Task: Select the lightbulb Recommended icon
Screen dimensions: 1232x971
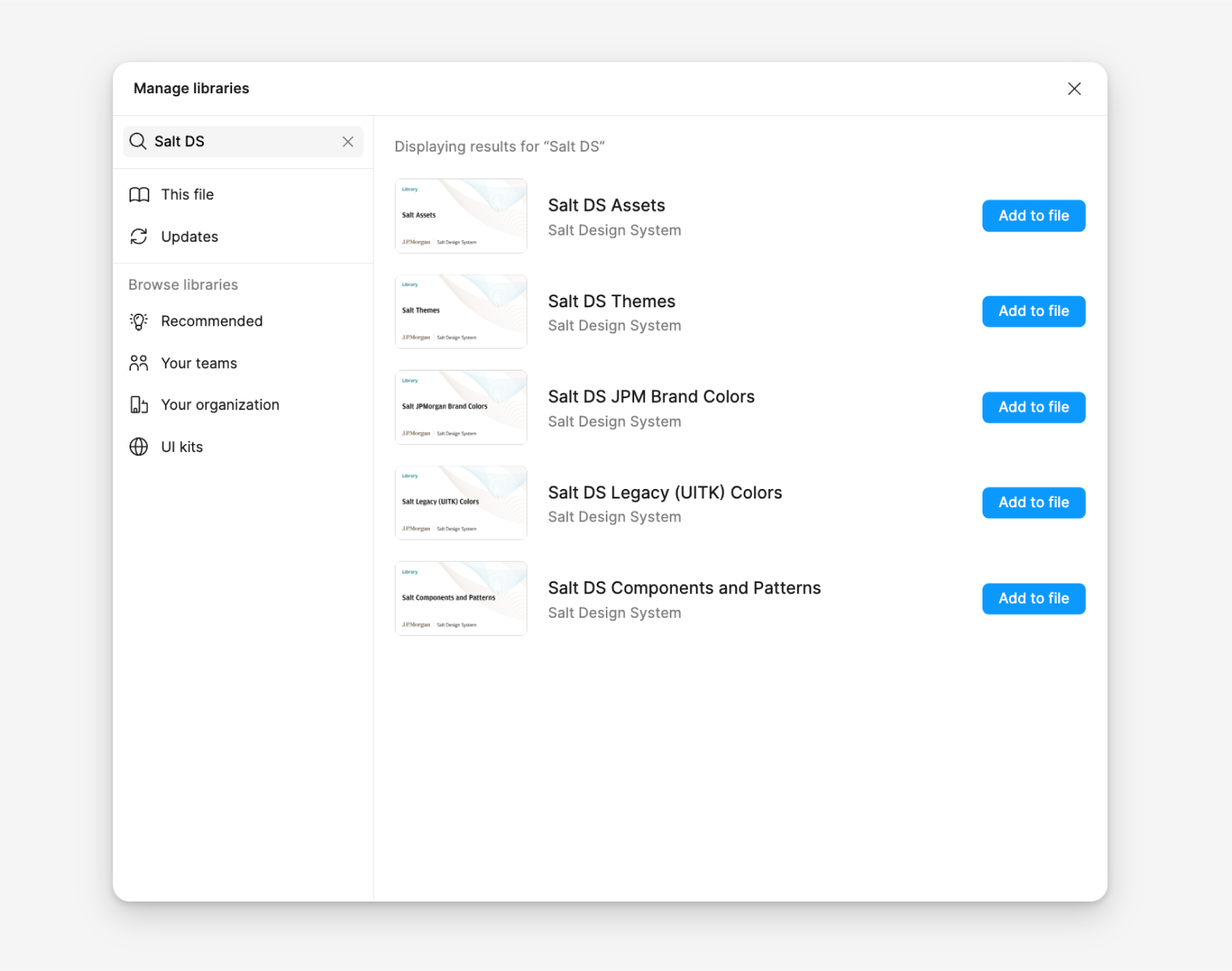Action: click(x=139, y=321)
